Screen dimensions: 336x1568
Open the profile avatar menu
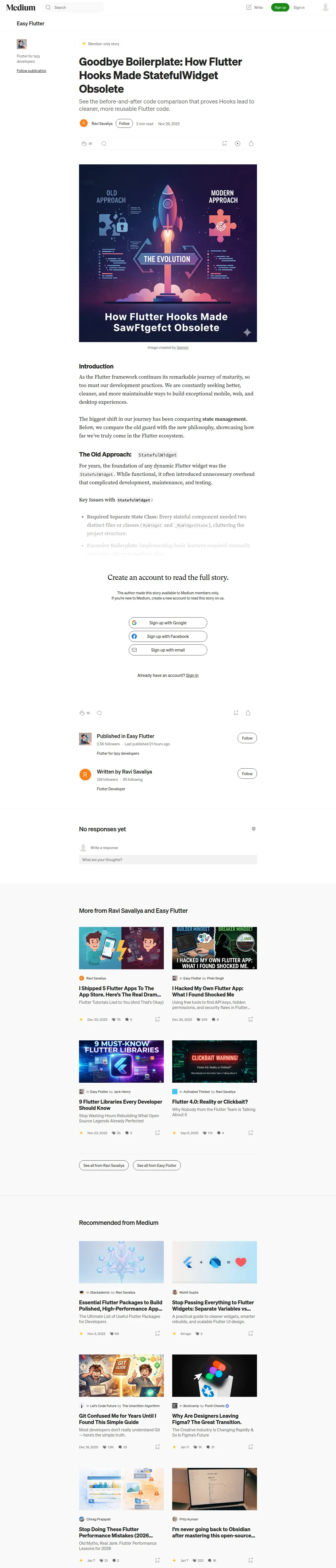325,7
